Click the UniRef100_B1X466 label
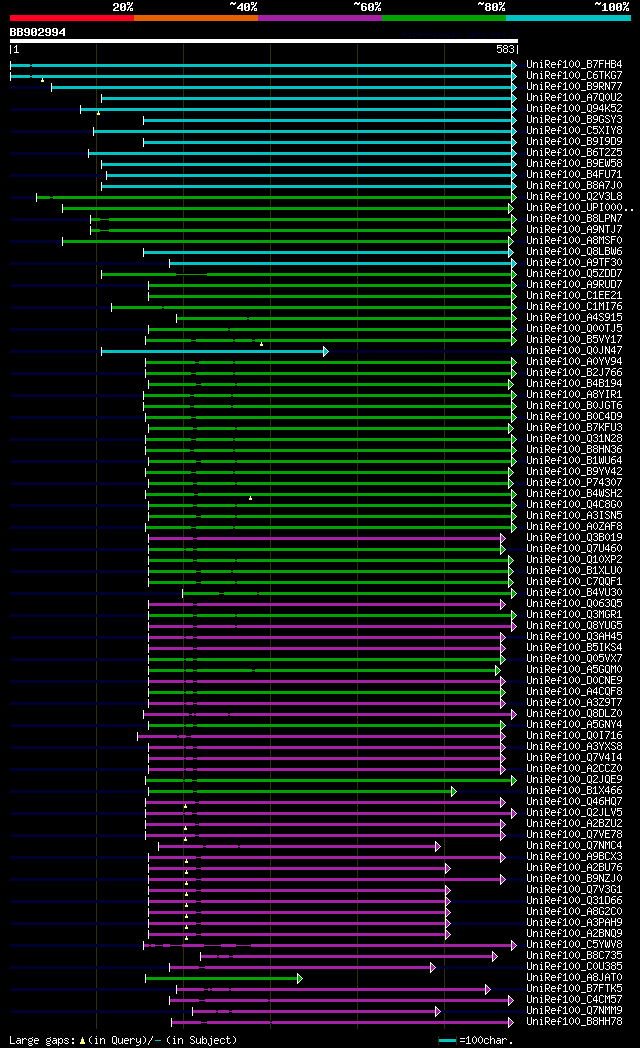 pos(574,790)
